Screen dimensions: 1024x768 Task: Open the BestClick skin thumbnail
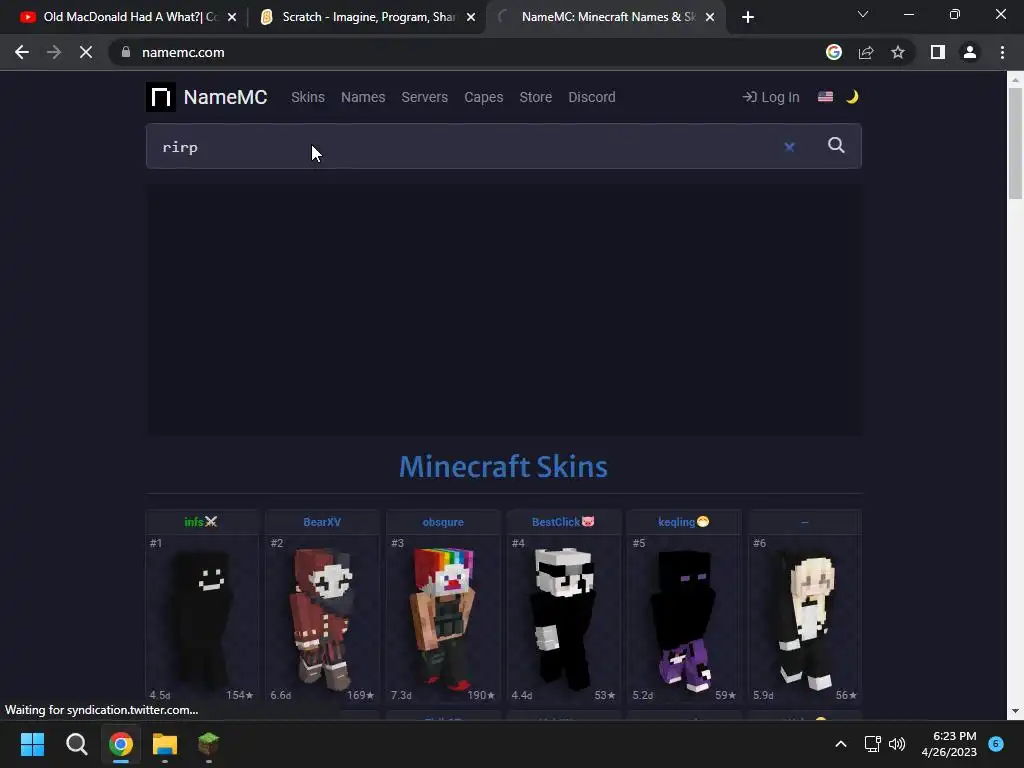(564, 619)
